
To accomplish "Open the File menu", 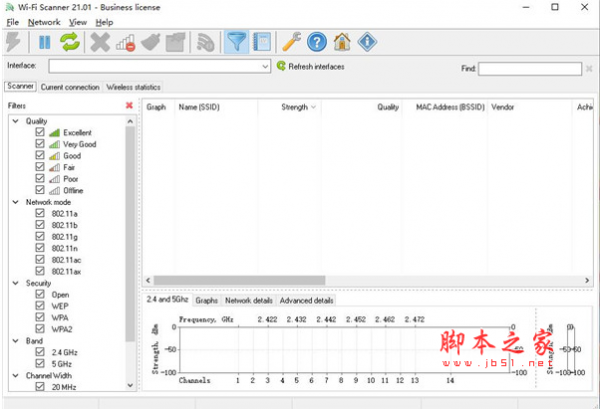I will (x=13, y=22).
